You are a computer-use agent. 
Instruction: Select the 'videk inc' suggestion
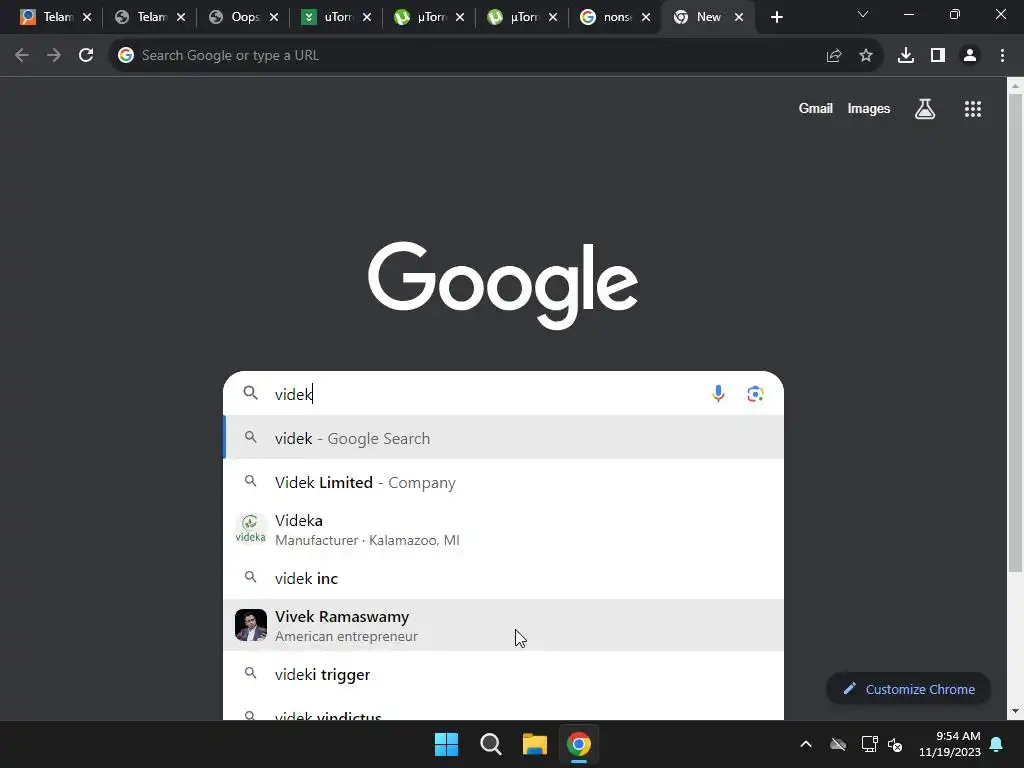point(504,578)
